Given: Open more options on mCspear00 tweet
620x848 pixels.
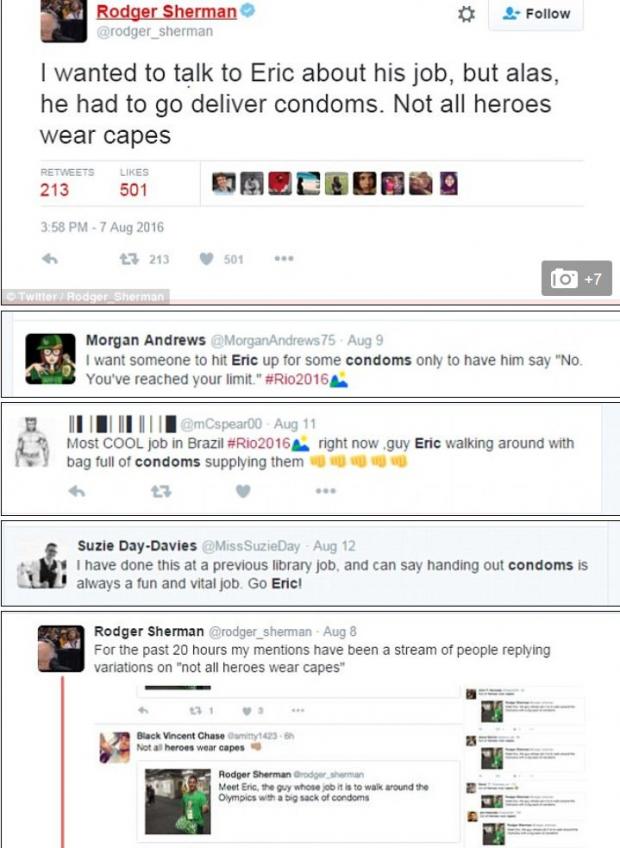Looking at the screenshot, I should [326, 491].
